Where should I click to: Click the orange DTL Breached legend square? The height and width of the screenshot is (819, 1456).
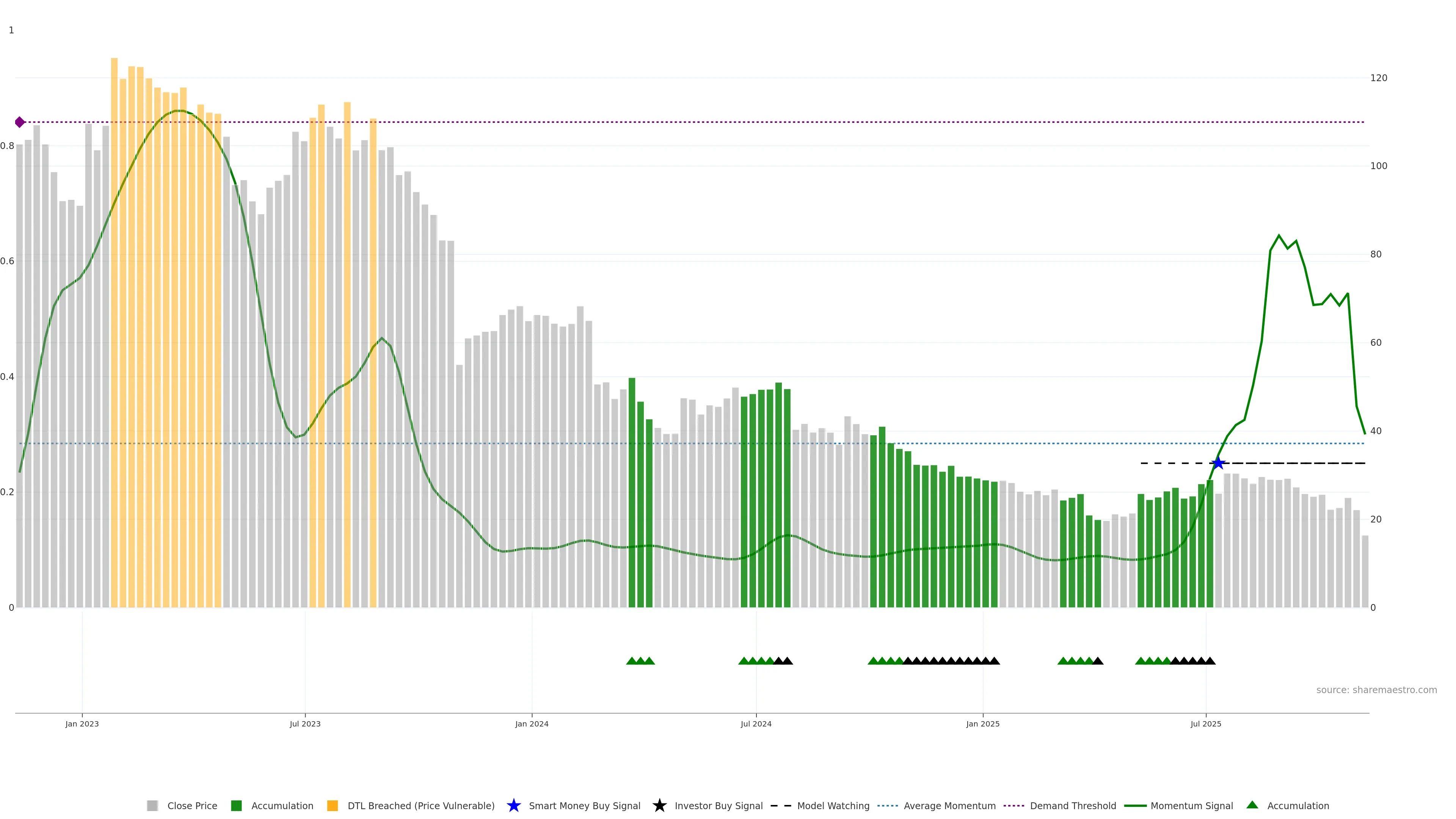333,805
